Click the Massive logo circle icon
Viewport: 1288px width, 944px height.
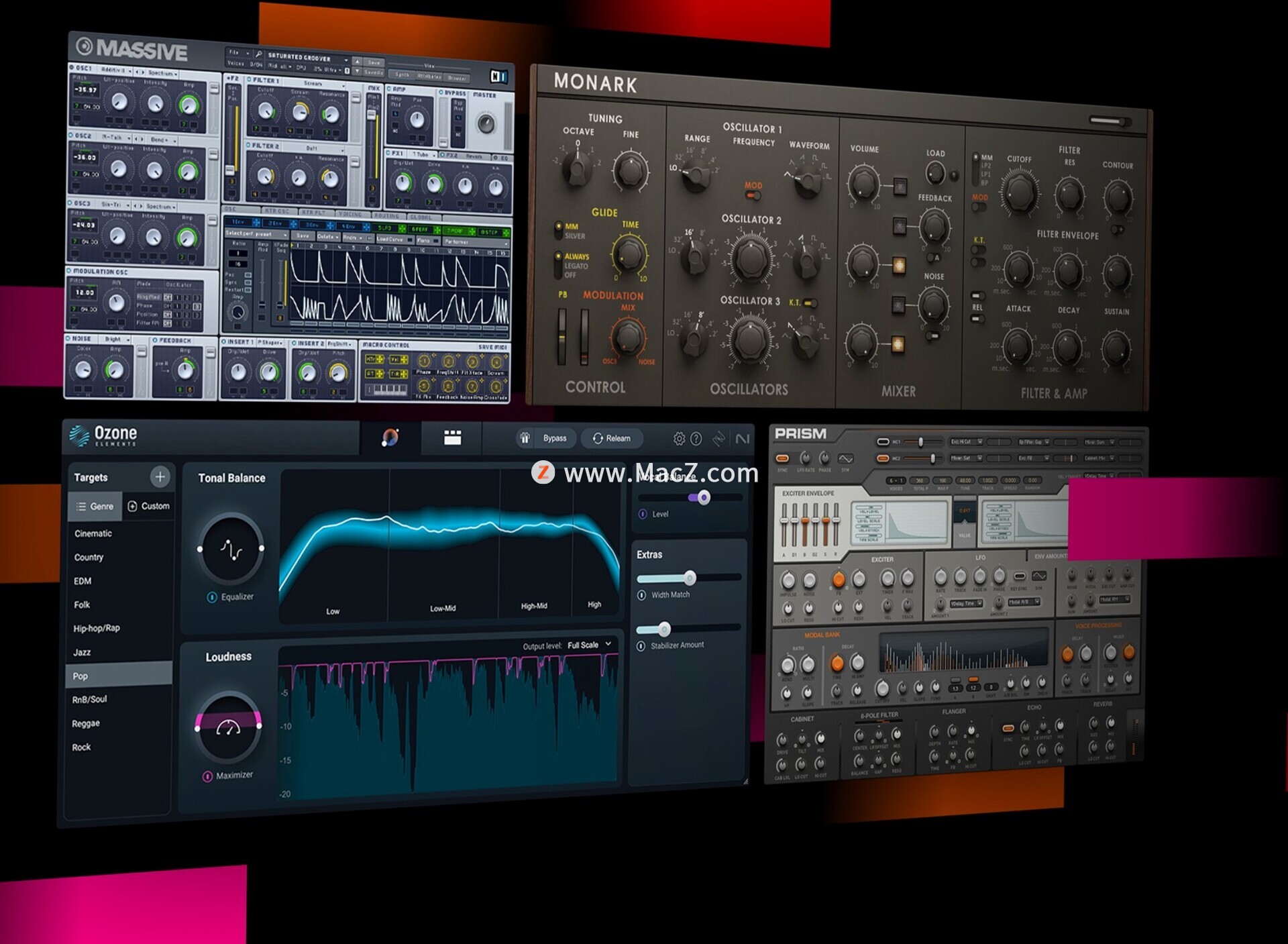pyautogui.click(x=84, y=46)
